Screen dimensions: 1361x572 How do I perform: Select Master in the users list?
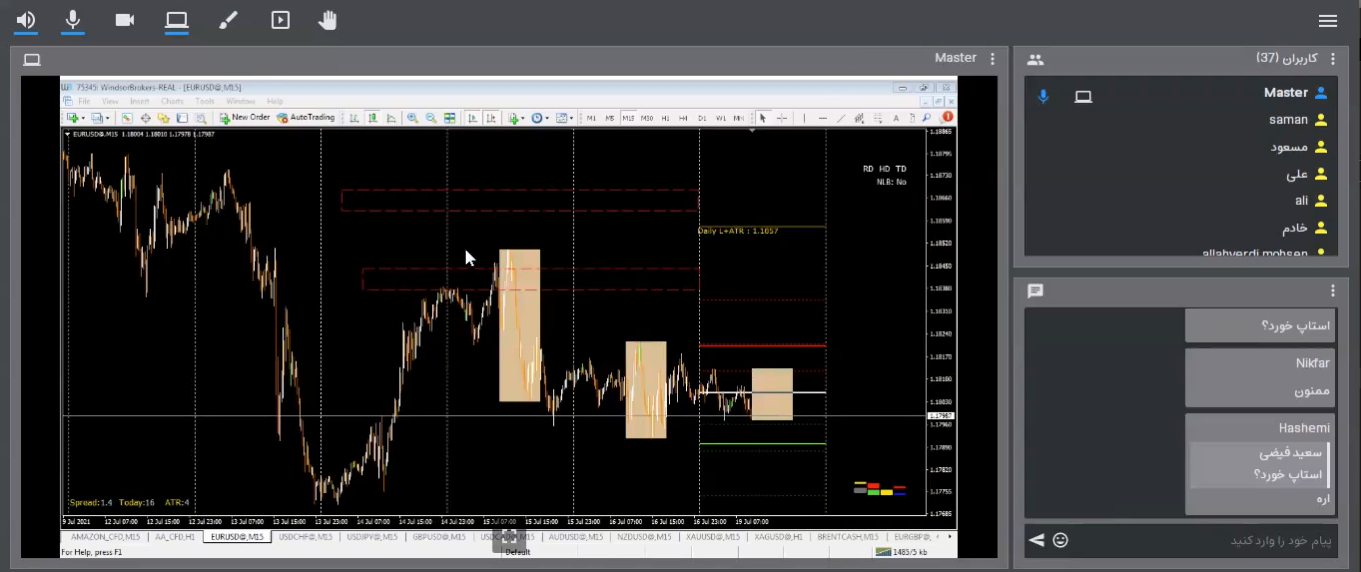[x=1285, y=93]
